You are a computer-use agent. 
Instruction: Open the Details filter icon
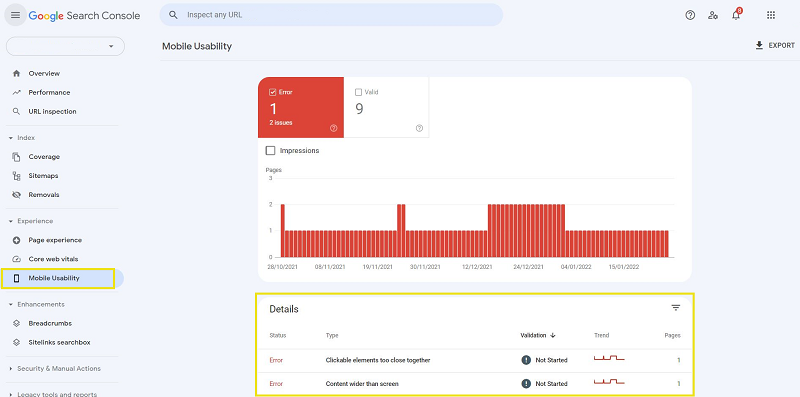click(676, 308)
